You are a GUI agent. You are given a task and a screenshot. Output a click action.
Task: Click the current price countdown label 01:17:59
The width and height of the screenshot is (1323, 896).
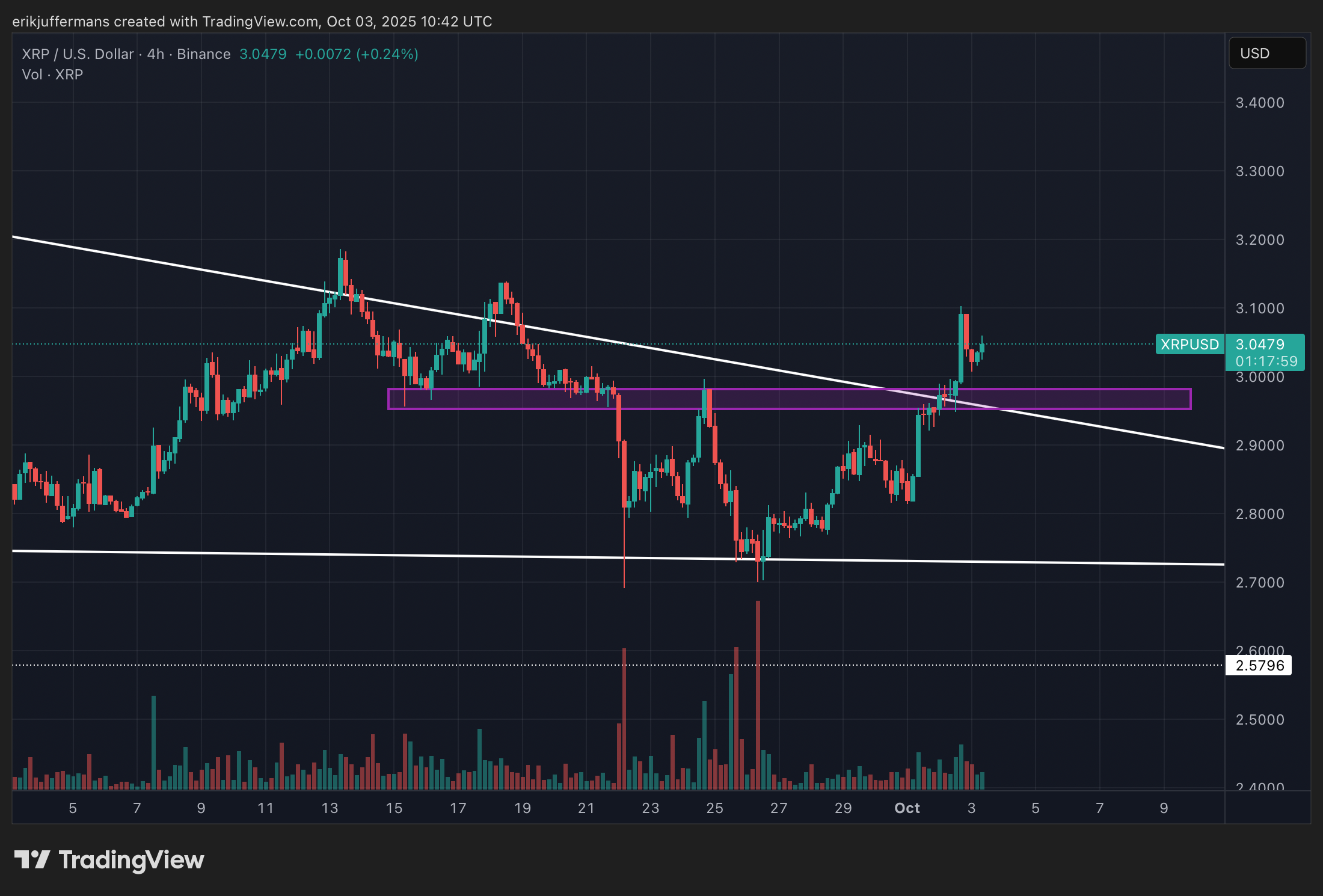[x=1266, y=361]
